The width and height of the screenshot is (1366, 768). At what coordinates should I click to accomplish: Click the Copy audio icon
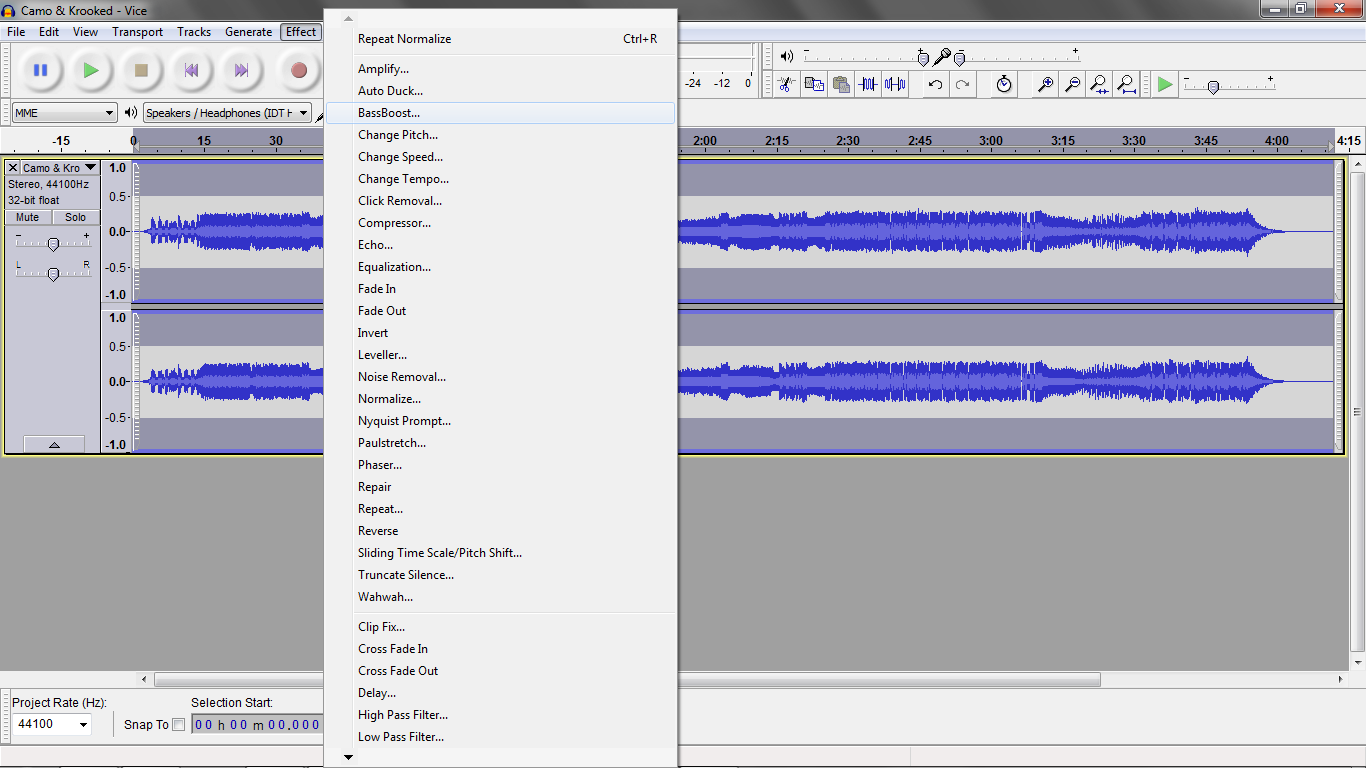click(814, 84)
